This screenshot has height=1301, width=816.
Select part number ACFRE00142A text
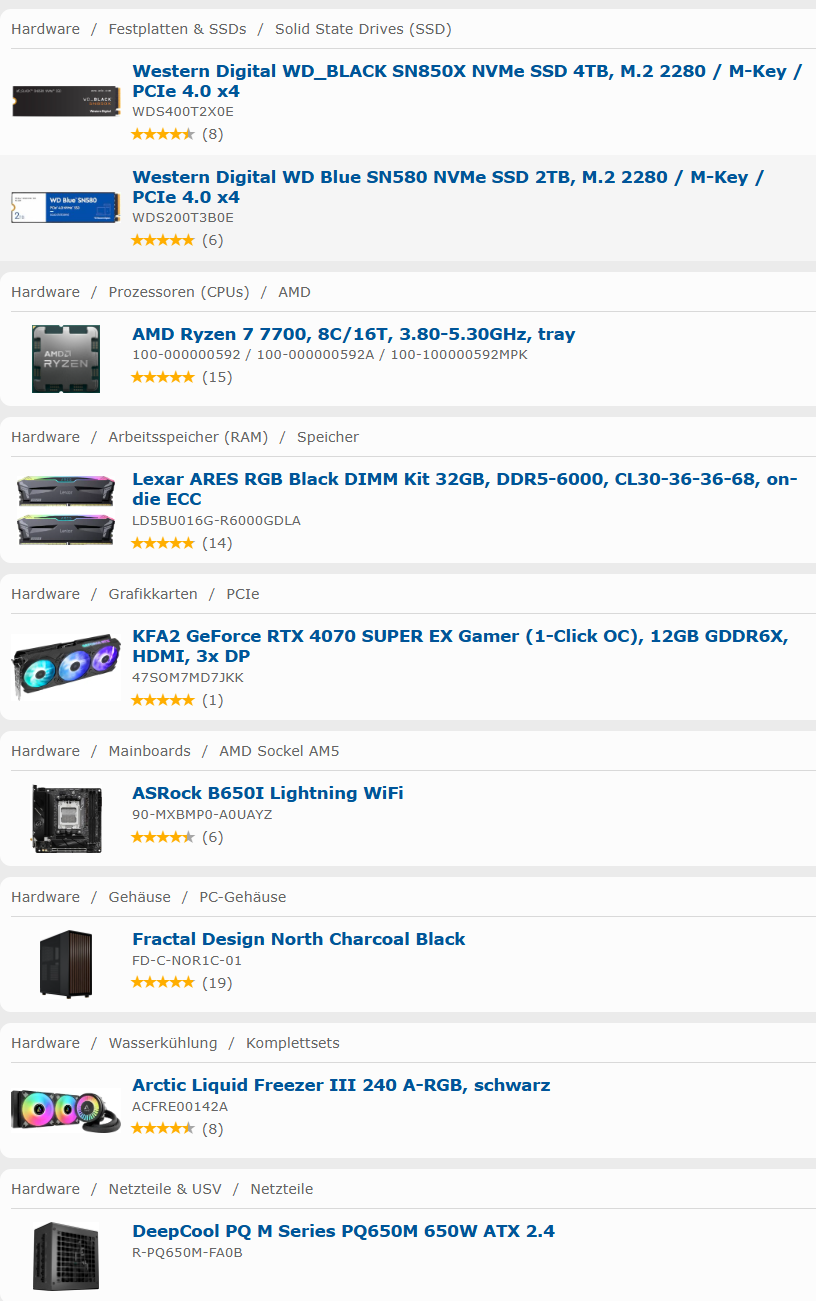180,1107
